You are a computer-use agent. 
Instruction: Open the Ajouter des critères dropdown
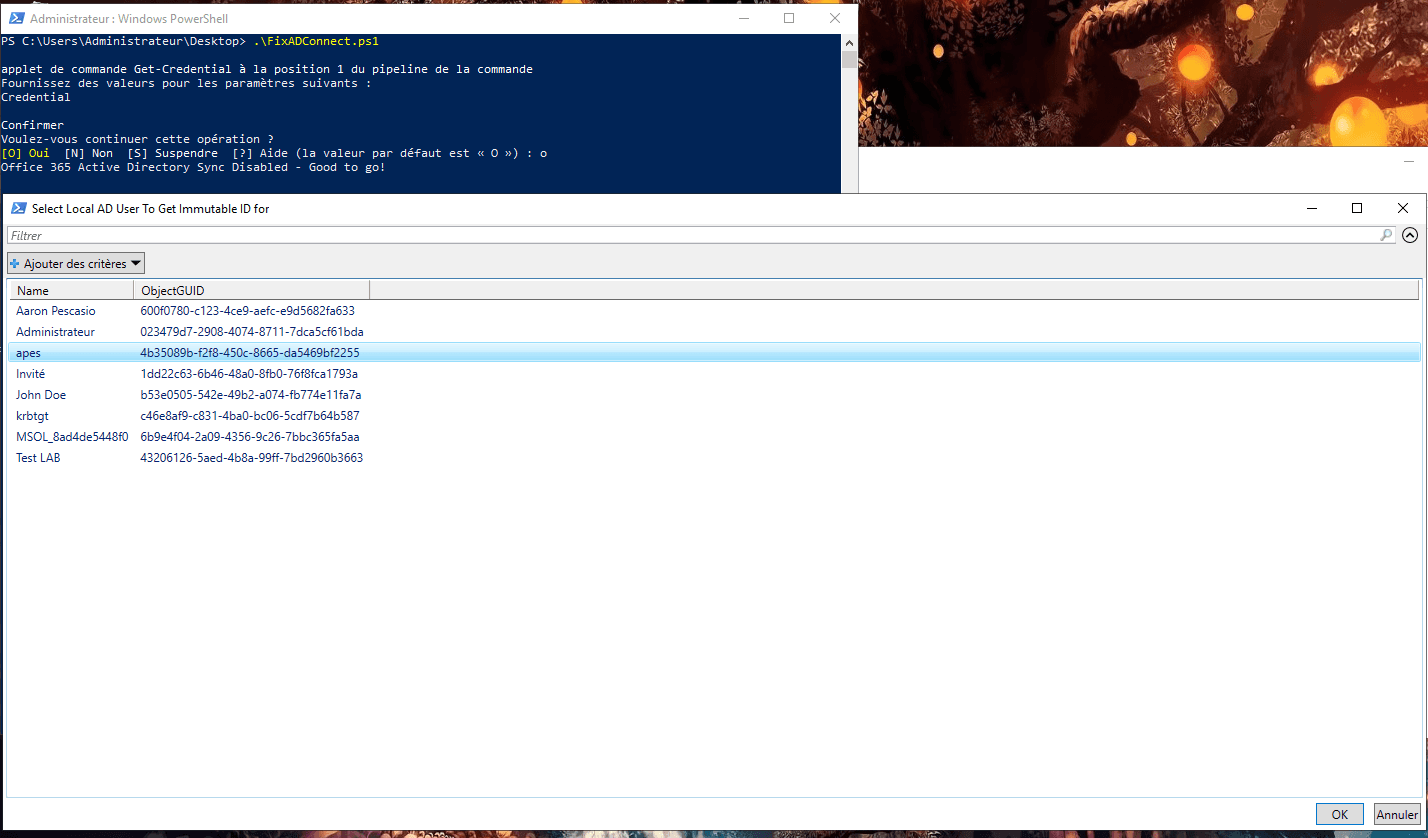[76, 264]
